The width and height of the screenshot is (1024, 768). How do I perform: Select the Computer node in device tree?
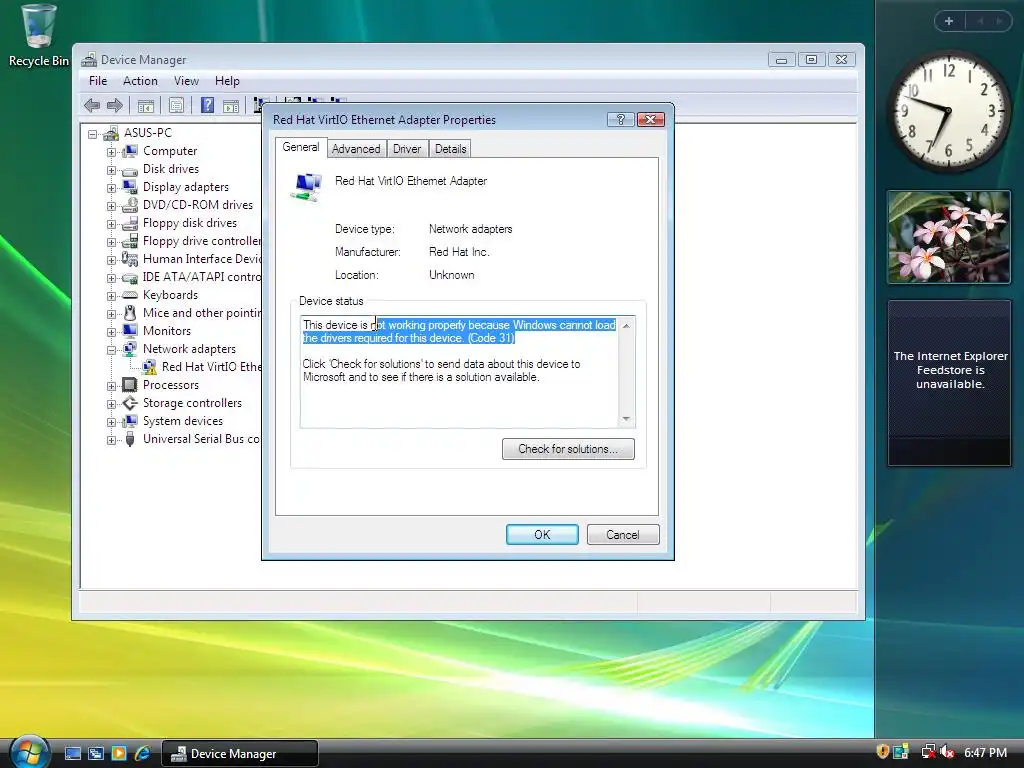coord(170,151)
